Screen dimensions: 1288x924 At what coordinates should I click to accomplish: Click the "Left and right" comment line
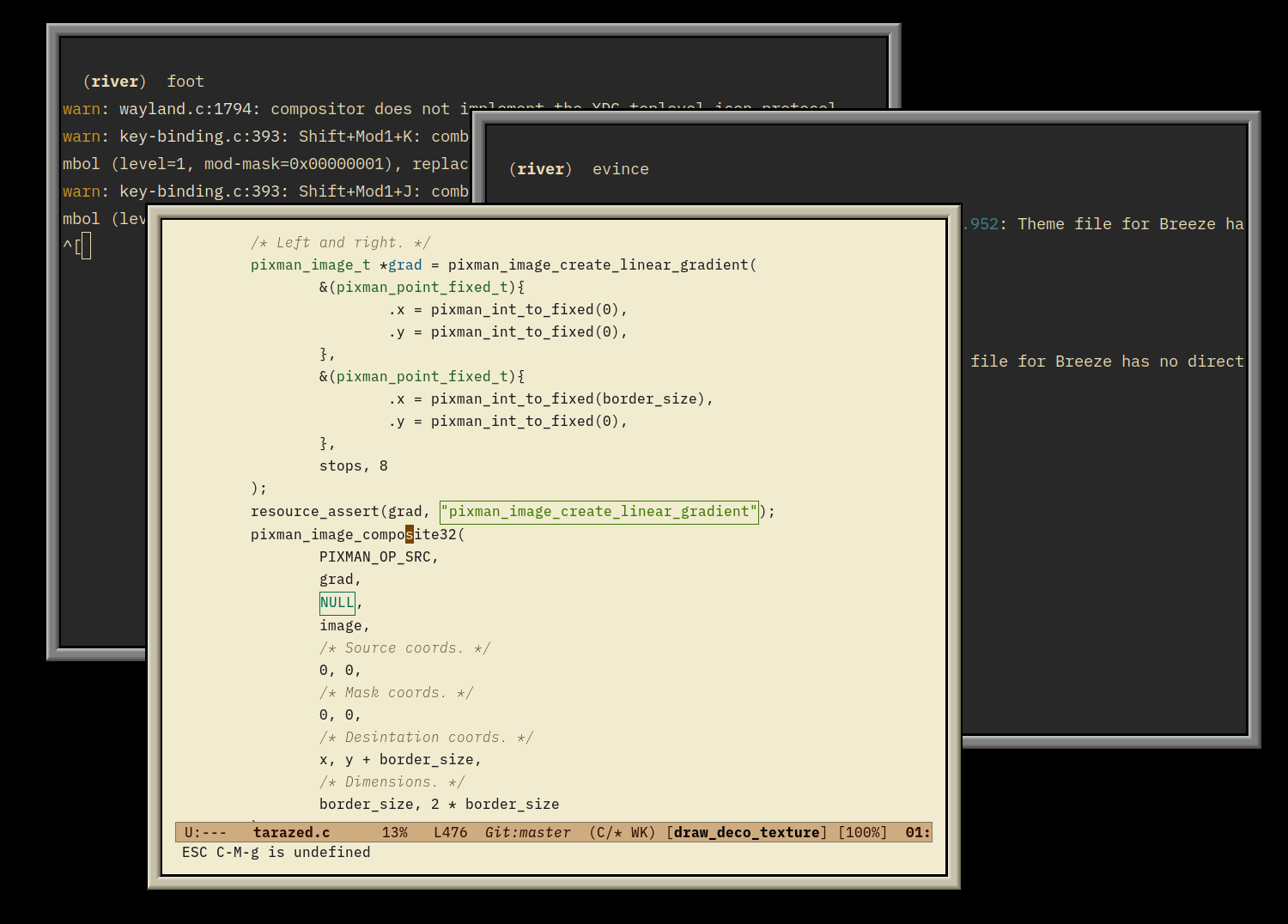point(340,243)
